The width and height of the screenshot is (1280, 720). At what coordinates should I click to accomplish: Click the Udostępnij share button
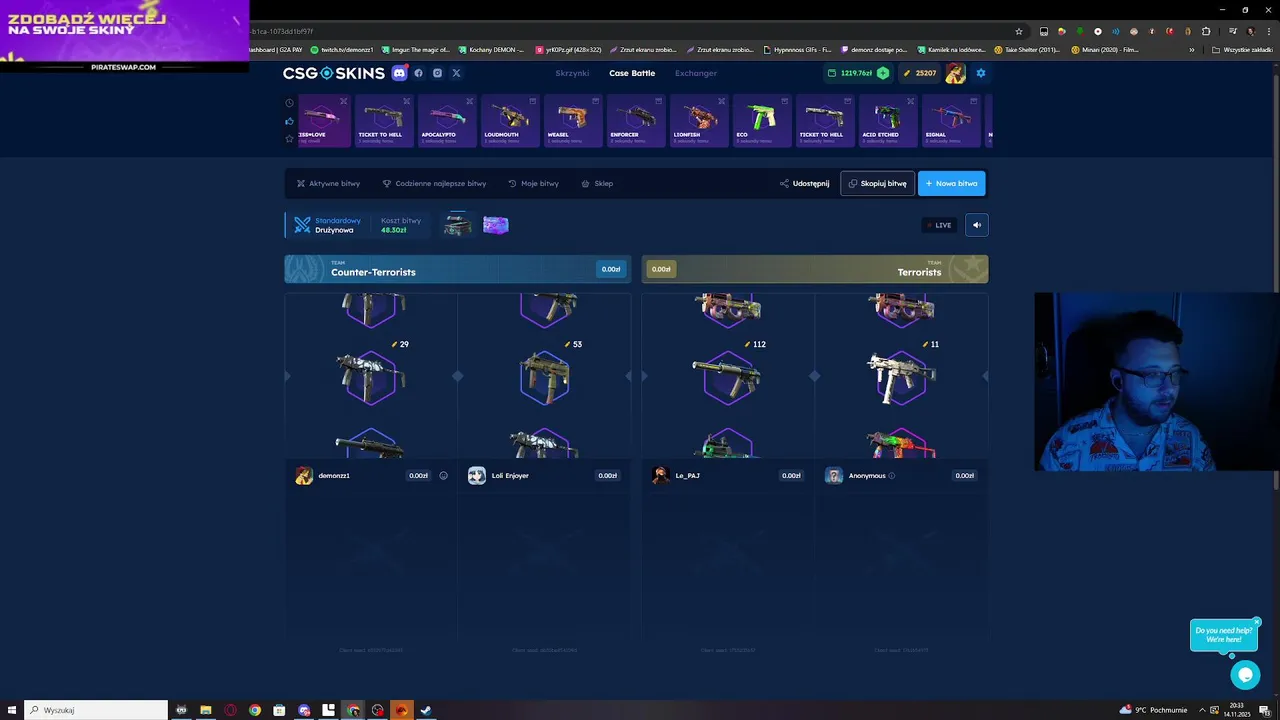[x=804, y=183]
